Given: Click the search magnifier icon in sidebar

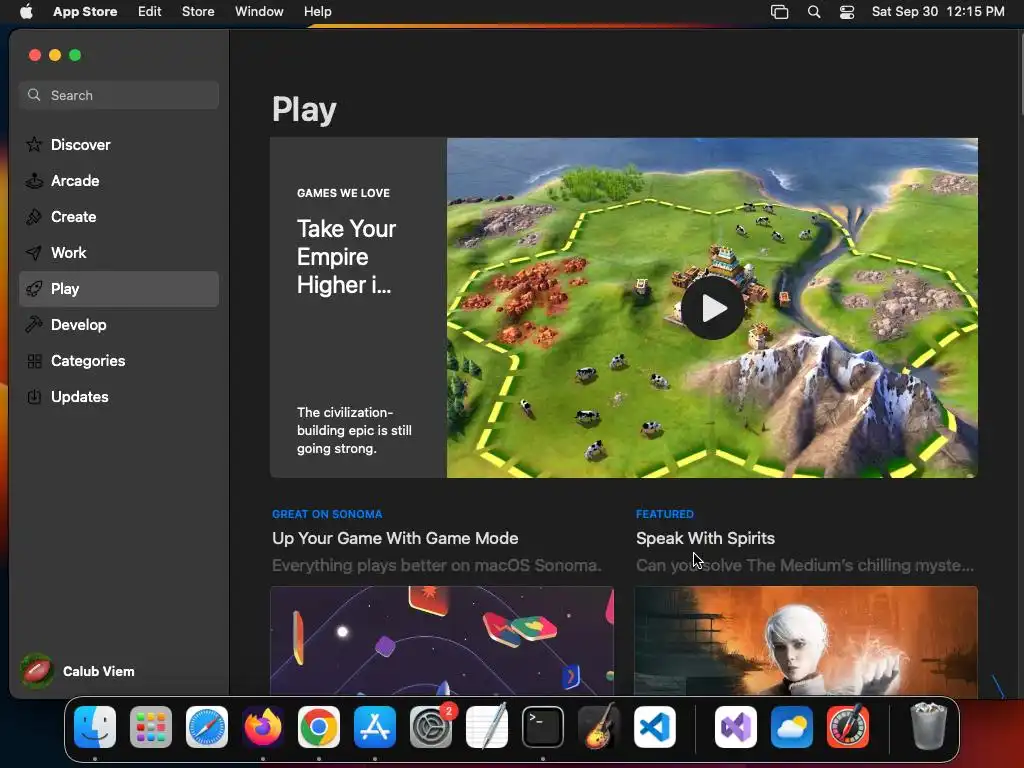Looking at the screenshot, I should coord(34,95).
